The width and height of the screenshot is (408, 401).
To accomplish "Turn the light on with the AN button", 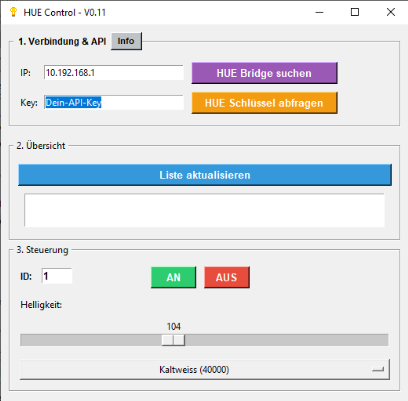I will click(x=173, y=277).
